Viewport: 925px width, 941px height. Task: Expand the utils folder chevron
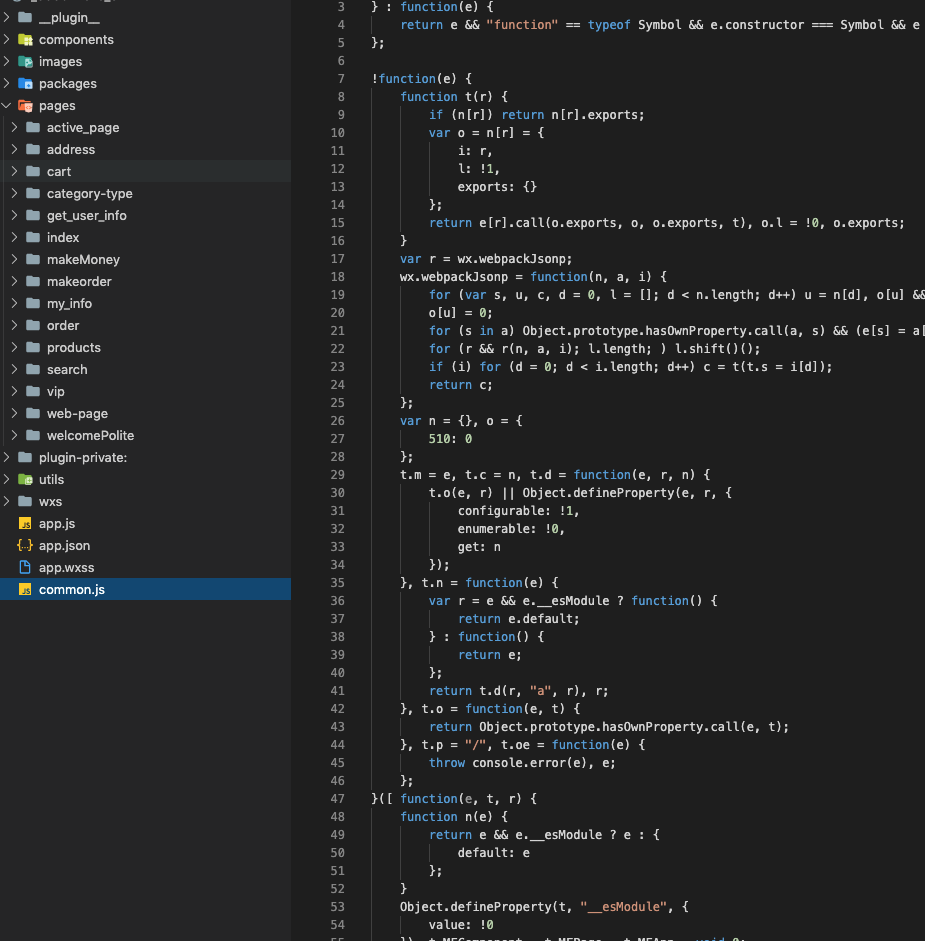point(7,480)
